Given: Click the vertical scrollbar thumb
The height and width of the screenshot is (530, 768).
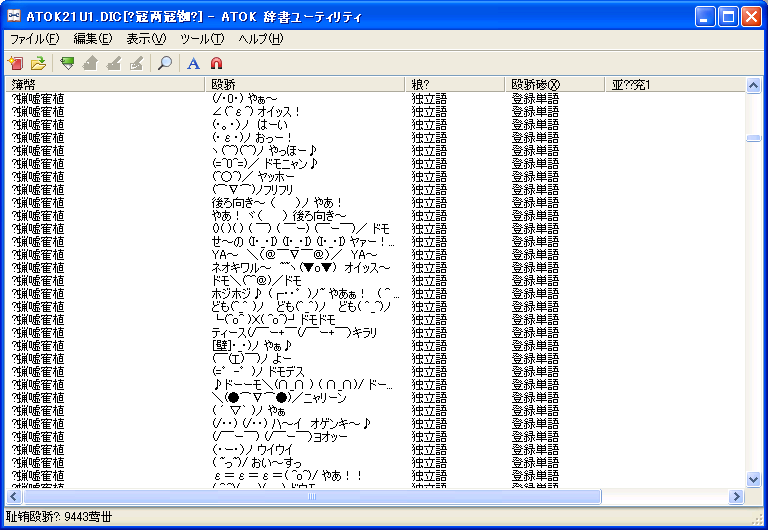Looking at the screenshot, I should pyautogui.click(x=753, y=139).
